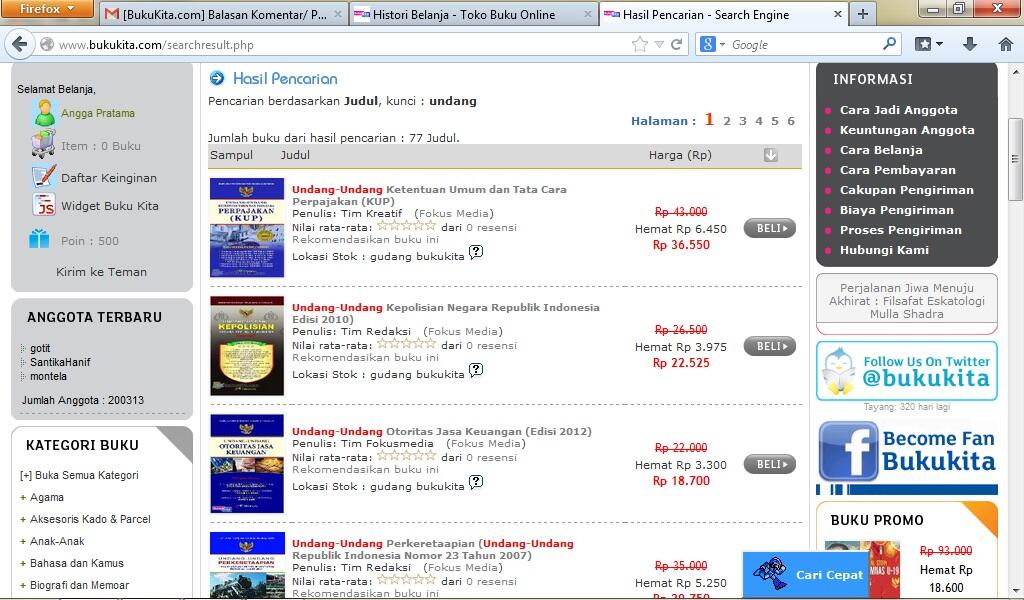Buy the Otoritas Jasa Keuangan book
The height and width of the screenshot is (600, 1024).
tap(769, 464)
